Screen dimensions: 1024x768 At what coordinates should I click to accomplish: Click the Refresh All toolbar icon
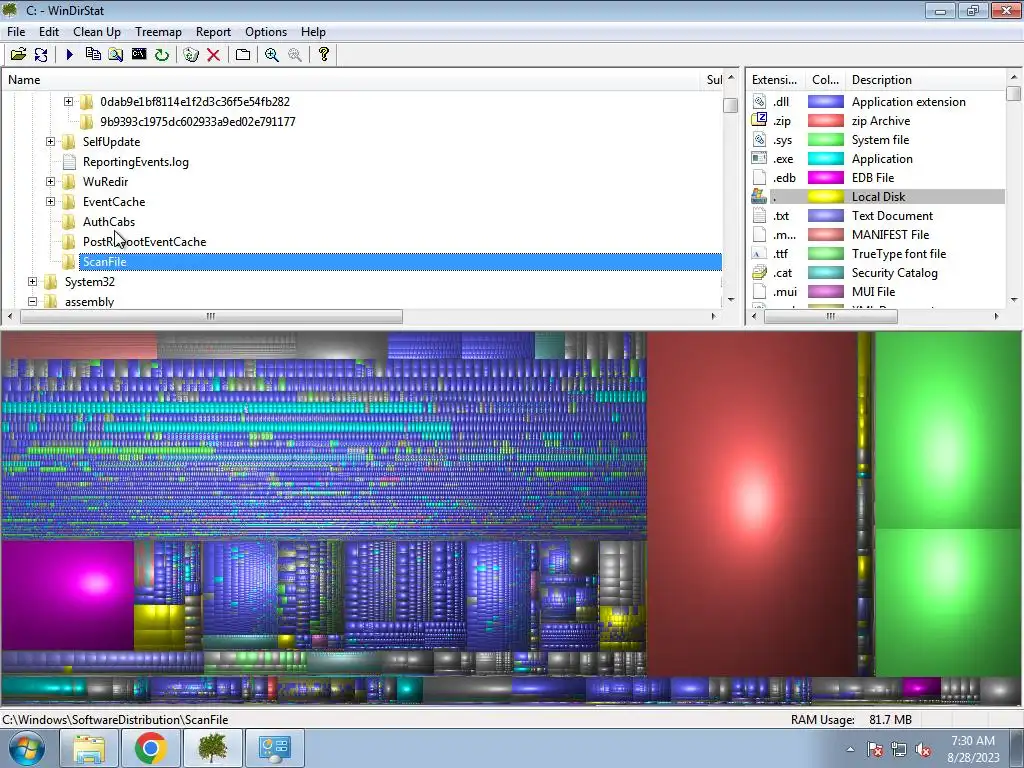[x=41, y=54]
